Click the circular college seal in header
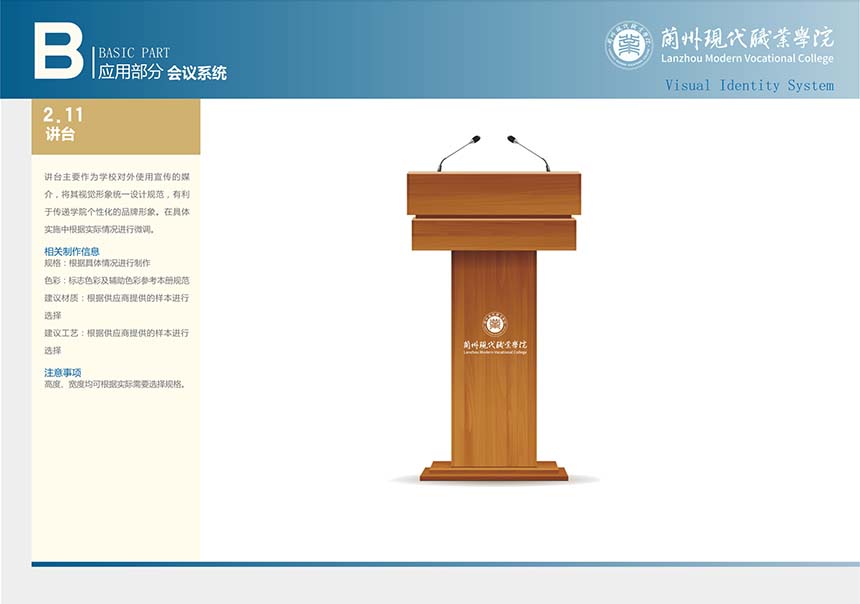The height and width of the screenshot is (604, 860). [x=629, y=45]
